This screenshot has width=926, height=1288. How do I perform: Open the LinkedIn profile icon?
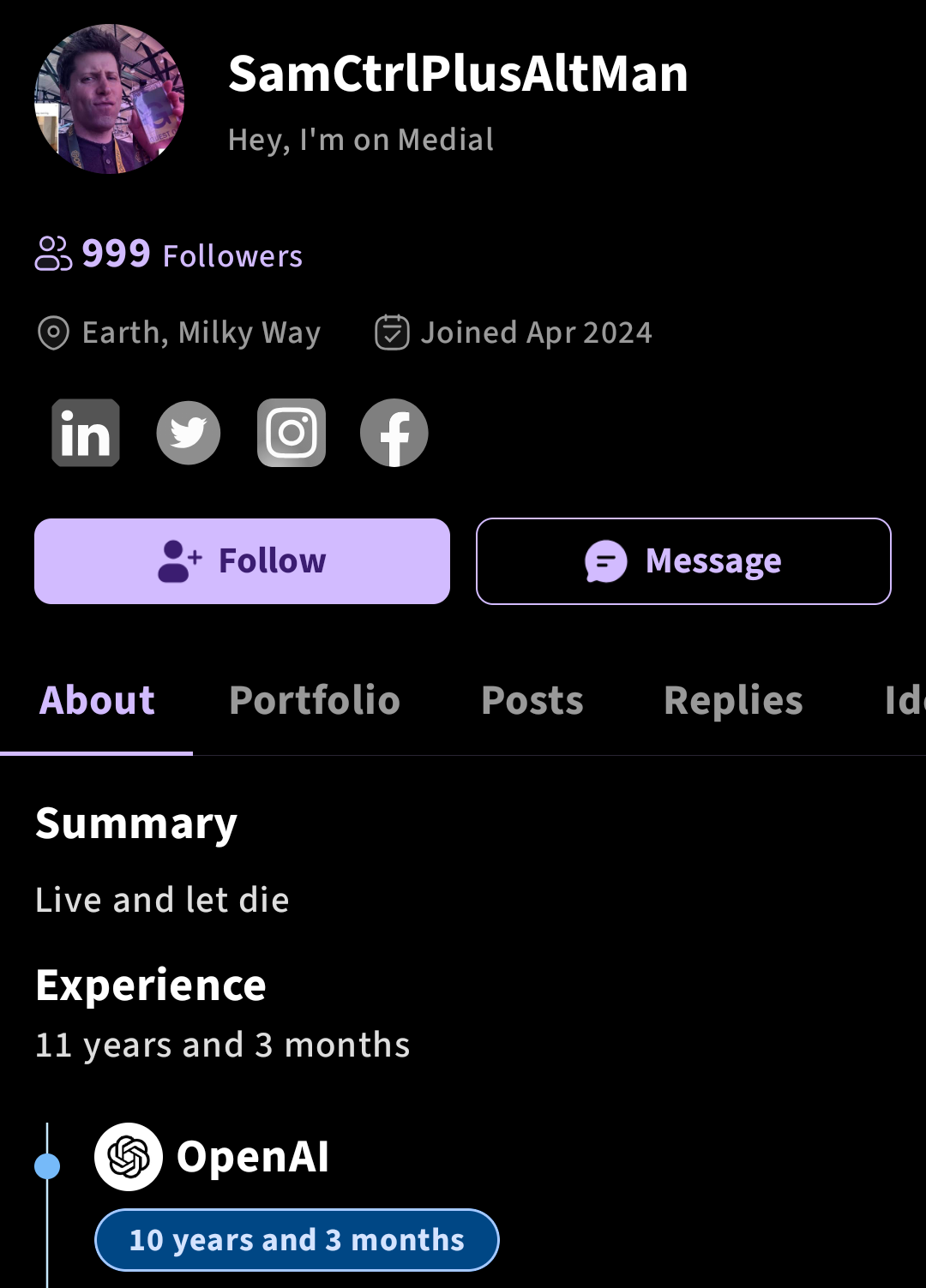(x=86, y=433)
